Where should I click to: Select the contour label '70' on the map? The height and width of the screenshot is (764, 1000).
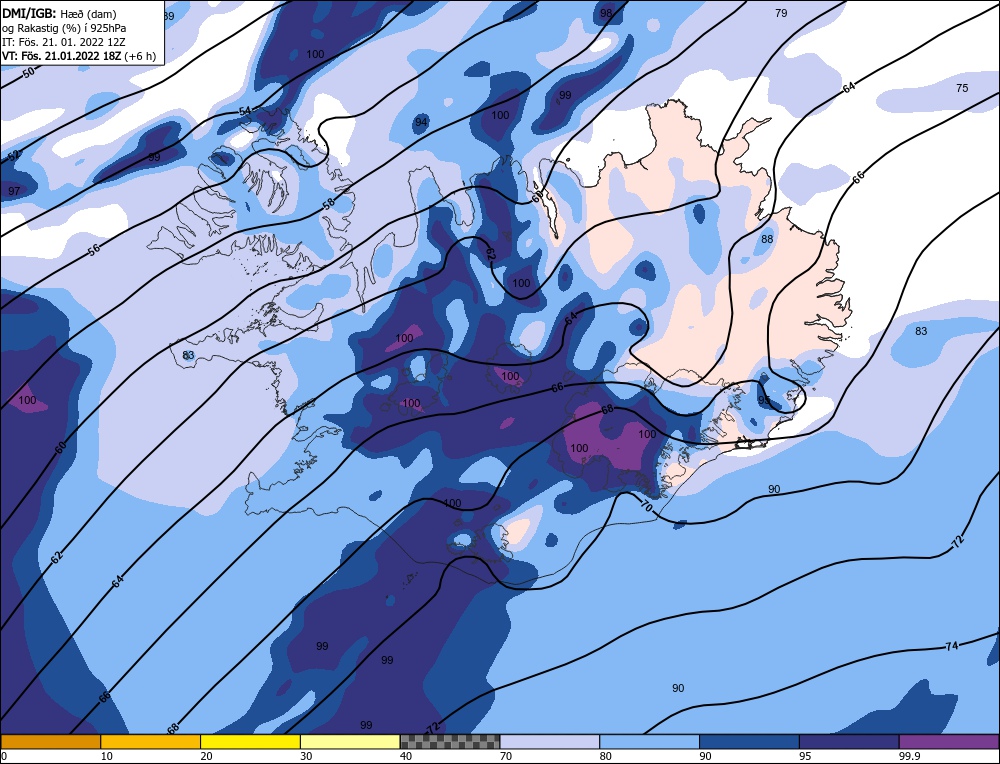click(646, 507)
